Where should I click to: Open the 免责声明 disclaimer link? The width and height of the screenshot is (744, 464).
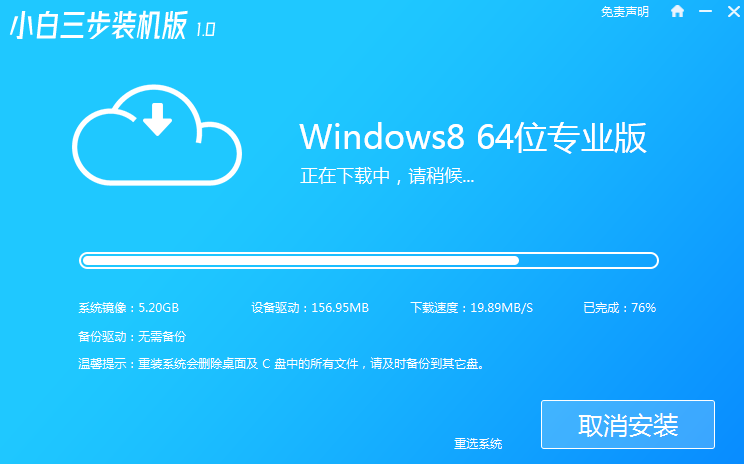[x=625, y=12]
